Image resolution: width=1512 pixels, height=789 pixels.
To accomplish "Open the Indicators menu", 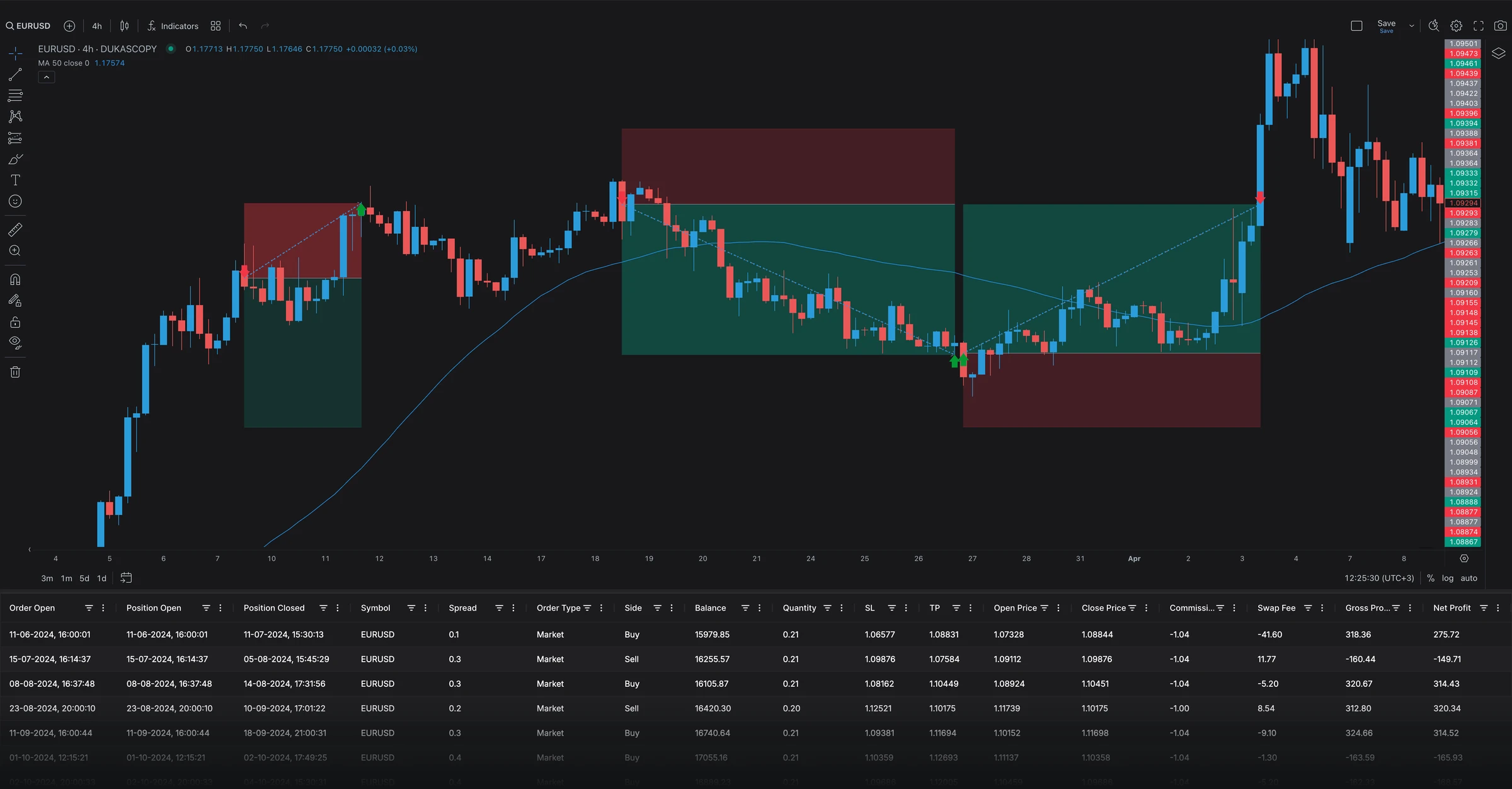I will [173, 26].
